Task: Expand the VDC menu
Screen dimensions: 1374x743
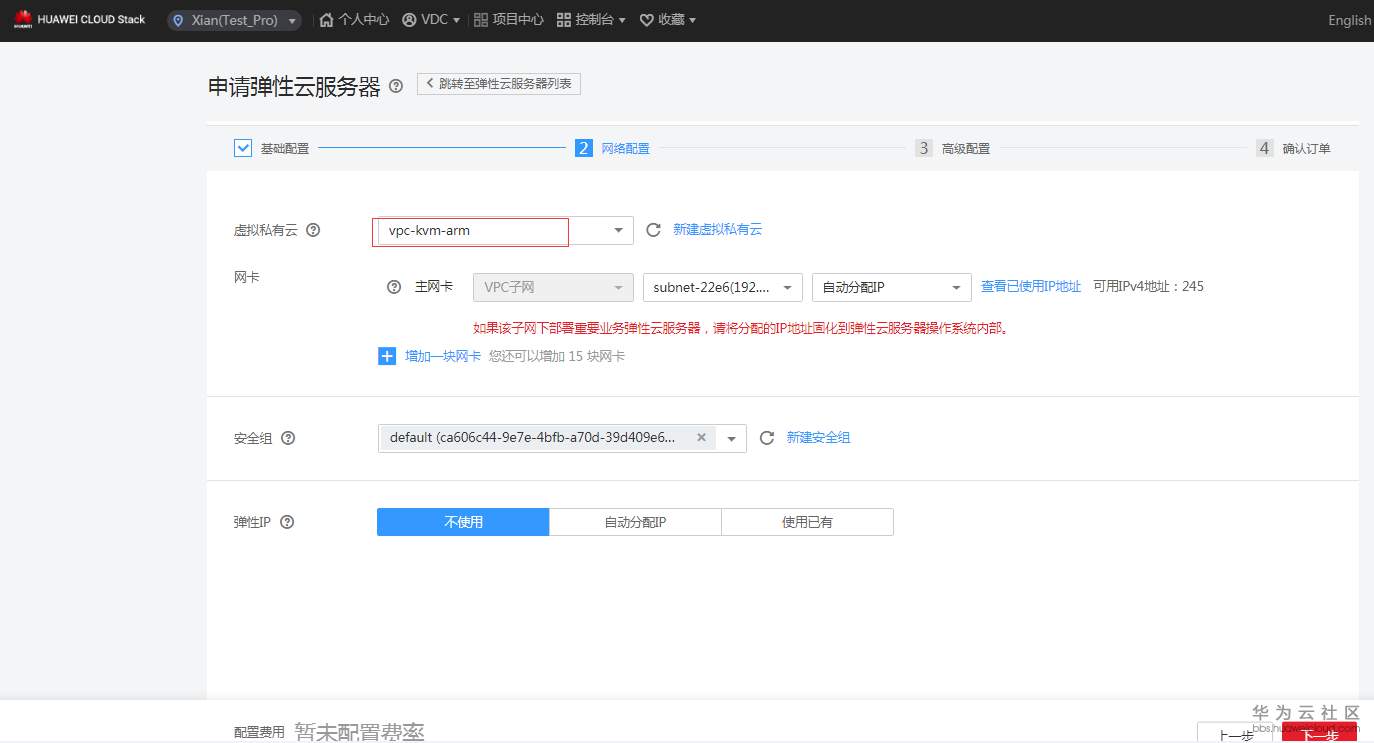Action: [x=456, y=21]
